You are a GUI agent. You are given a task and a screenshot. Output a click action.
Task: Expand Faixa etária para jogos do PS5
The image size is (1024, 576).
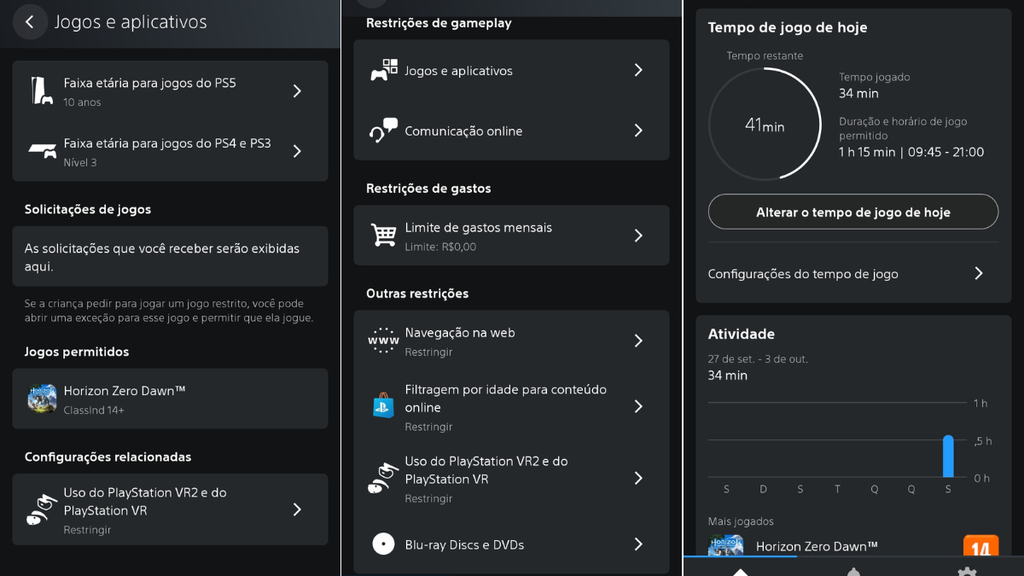point(297,91)
